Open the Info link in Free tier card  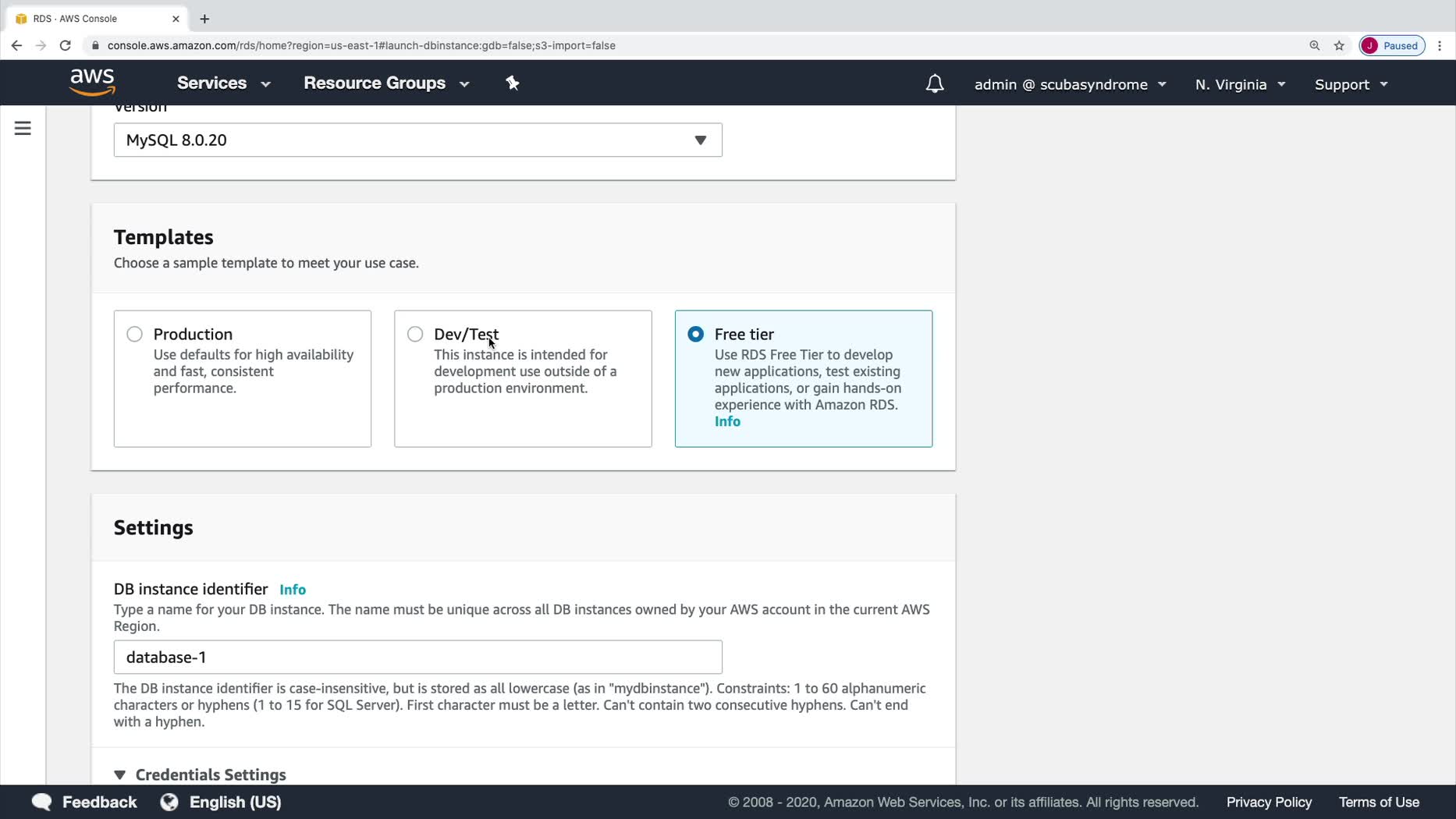[x=727, y=422]
